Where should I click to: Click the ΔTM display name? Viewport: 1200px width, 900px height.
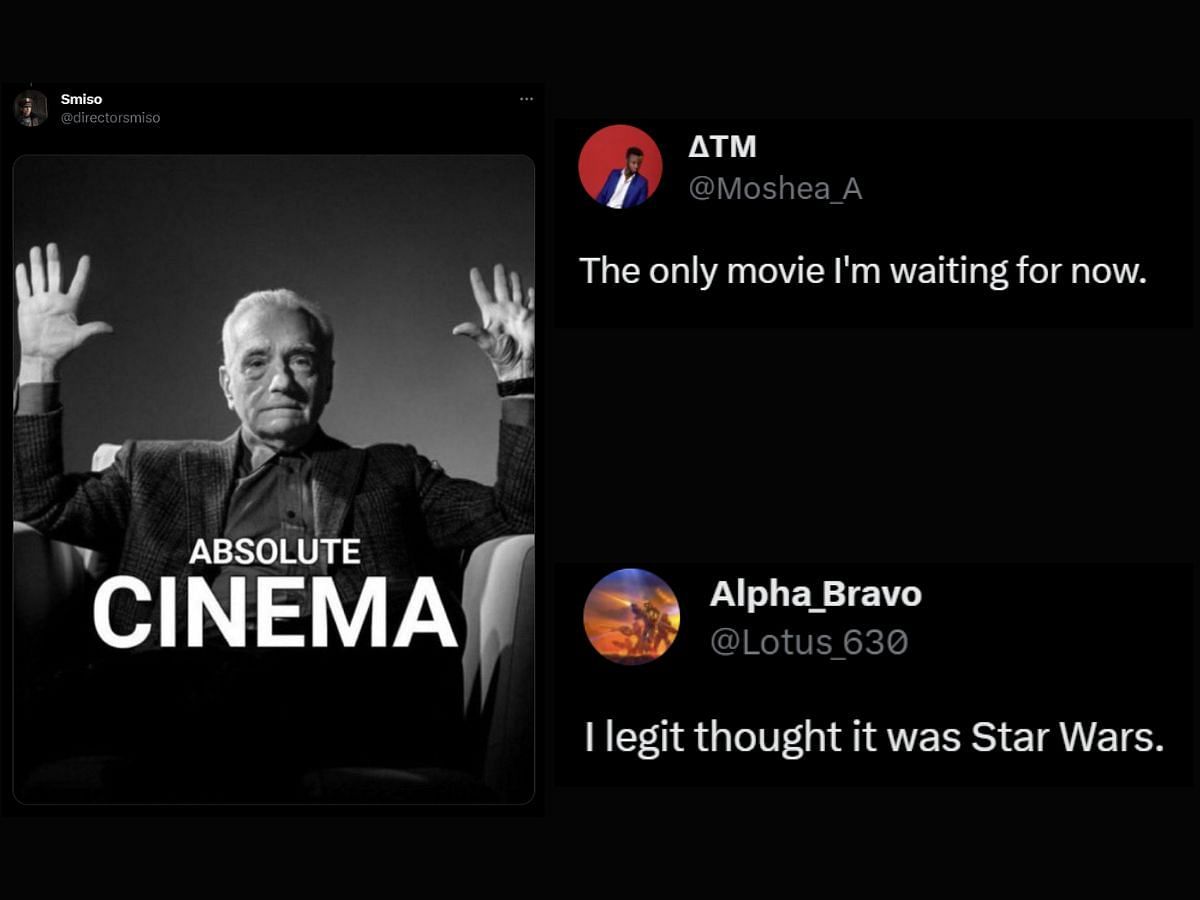click(722, 147)
